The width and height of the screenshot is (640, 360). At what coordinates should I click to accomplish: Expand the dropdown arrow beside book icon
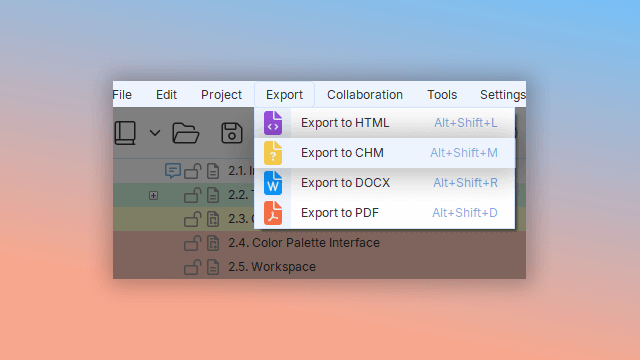pos(155,133)
